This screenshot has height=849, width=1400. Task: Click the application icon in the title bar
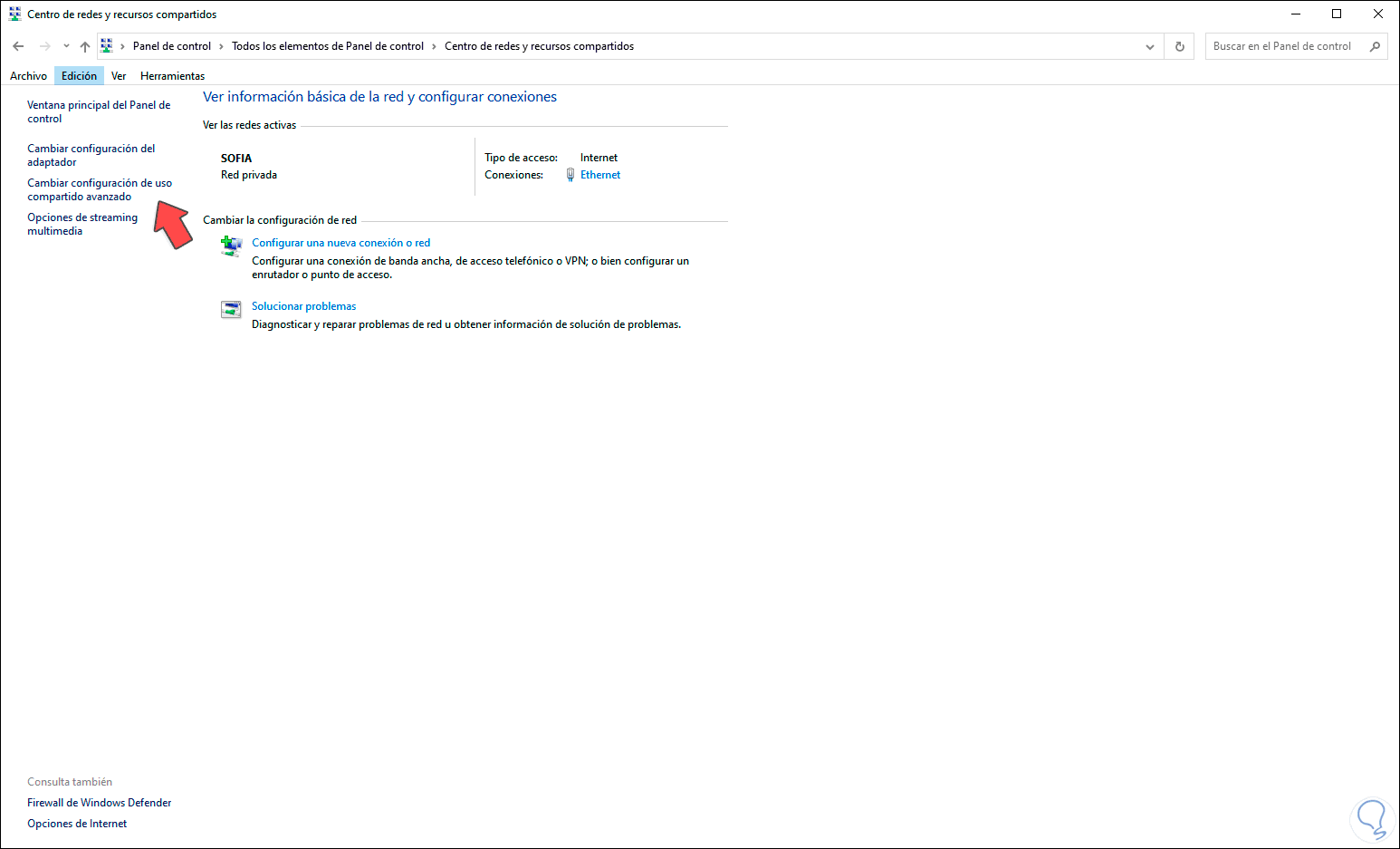(x=13, y=13)
